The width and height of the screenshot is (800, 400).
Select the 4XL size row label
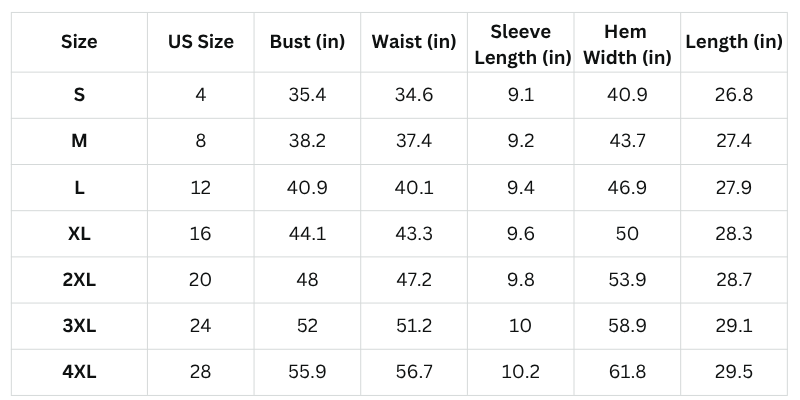click(x=79, y=371)
